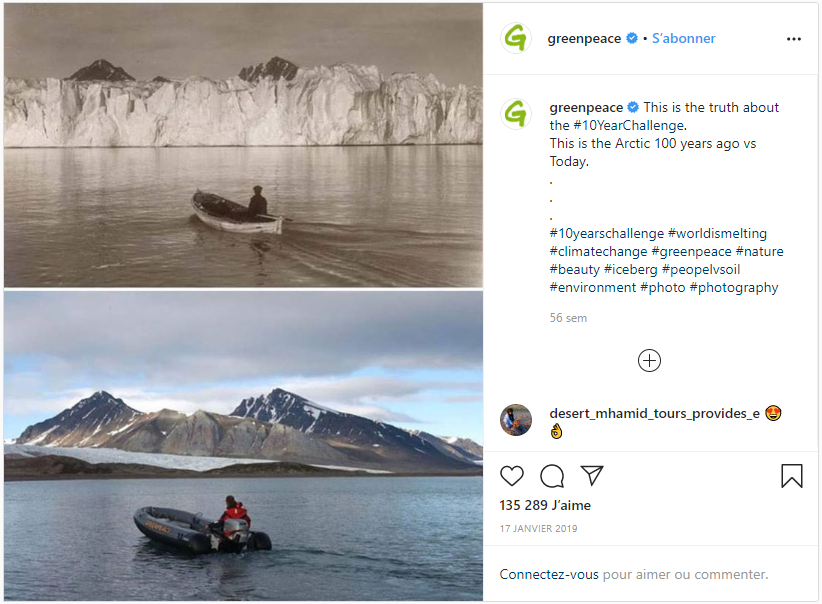View the 135 289 J'aime likes count
This screenshot has height=604, width=822.
pos(544,505)
